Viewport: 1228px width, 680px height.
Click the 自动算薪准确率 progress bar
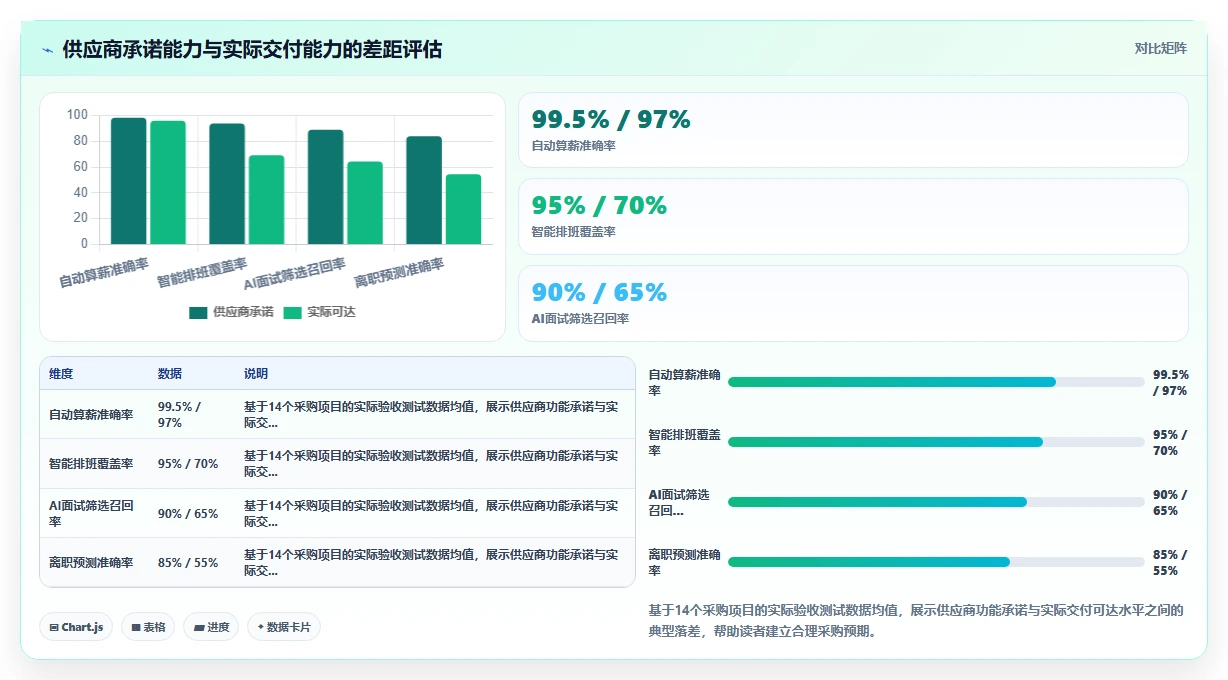(x=936, y=382)
